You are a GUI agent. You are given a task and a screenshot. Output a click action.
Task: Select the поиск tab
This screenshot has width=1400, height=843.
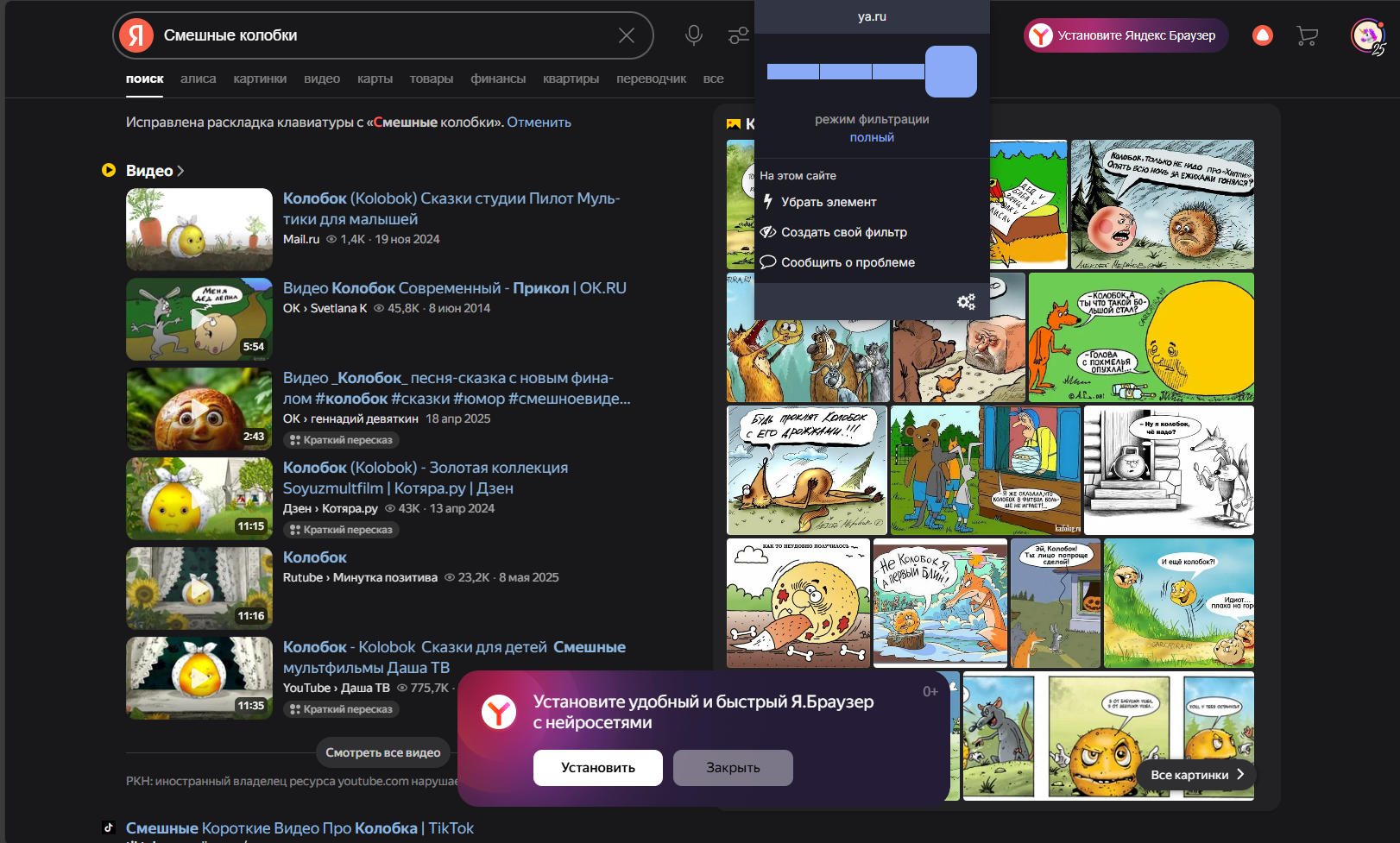(145, 79)
